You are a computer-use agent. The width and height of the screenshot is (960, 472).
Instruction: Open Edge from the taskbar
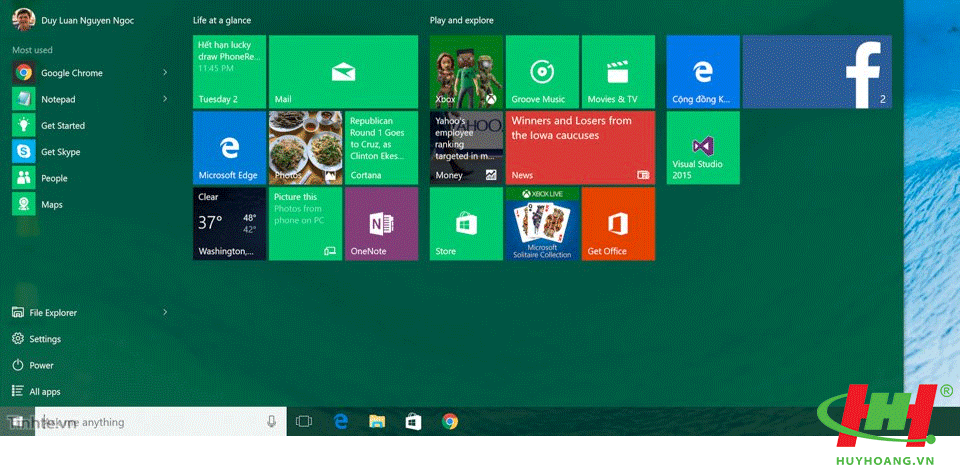pyautogui.click(x=340, y=421)
